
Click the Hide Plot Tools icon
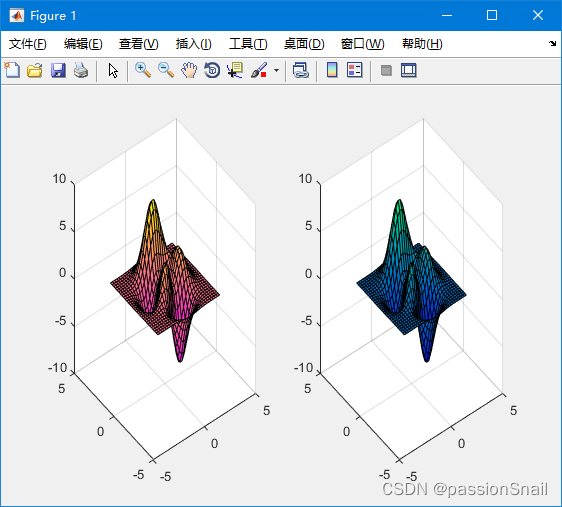[x=386, y=70]
